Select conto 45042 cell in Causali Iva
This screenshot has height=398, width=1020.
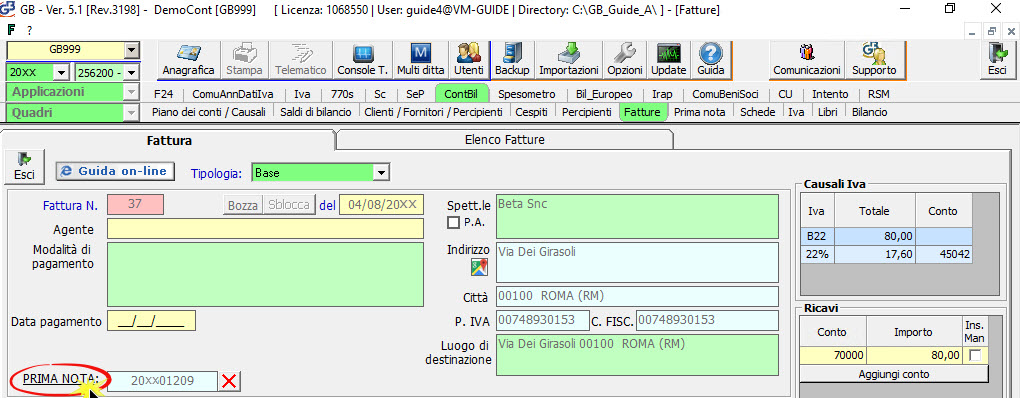point(944,254)
